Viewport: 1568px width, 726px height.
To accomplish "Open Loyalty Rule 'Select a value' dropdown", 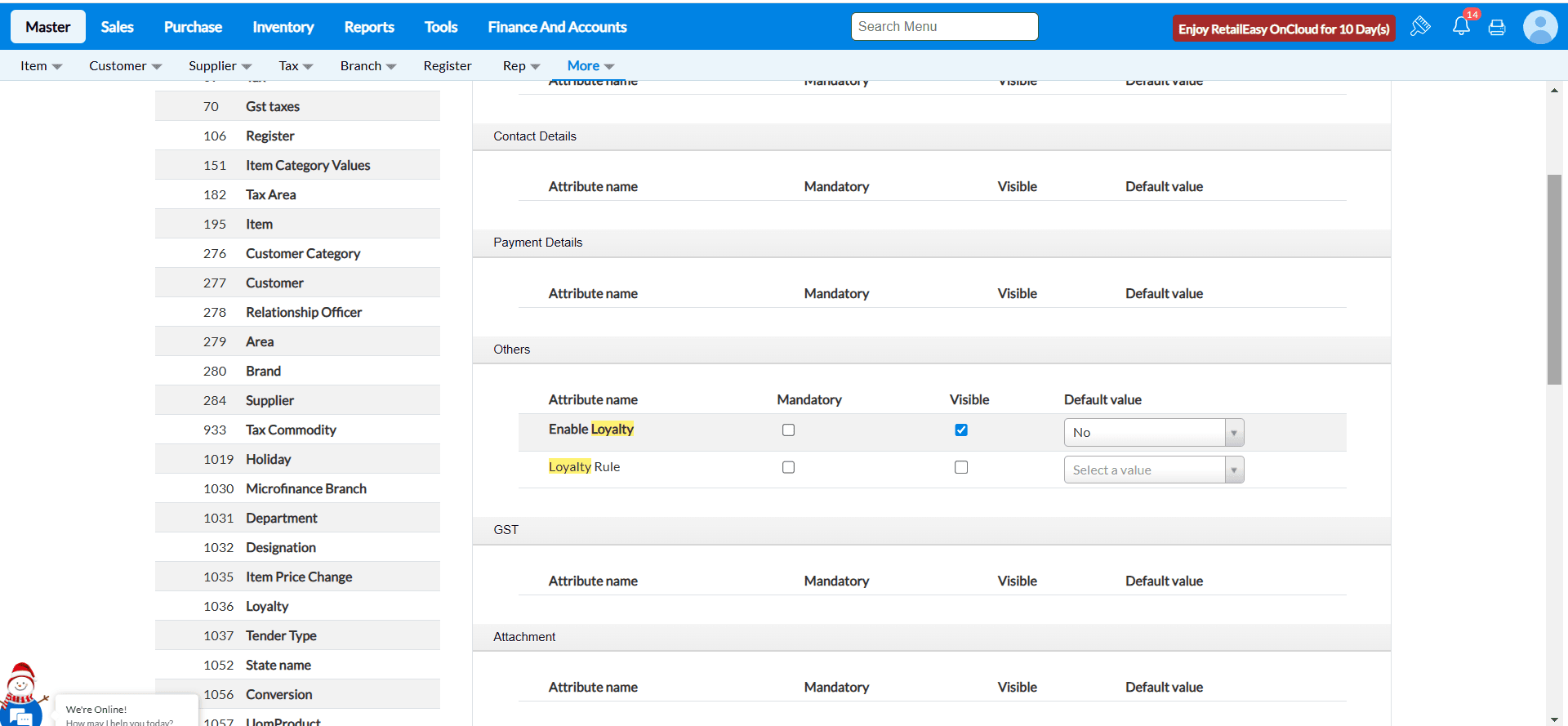I will coord(1153,470).
